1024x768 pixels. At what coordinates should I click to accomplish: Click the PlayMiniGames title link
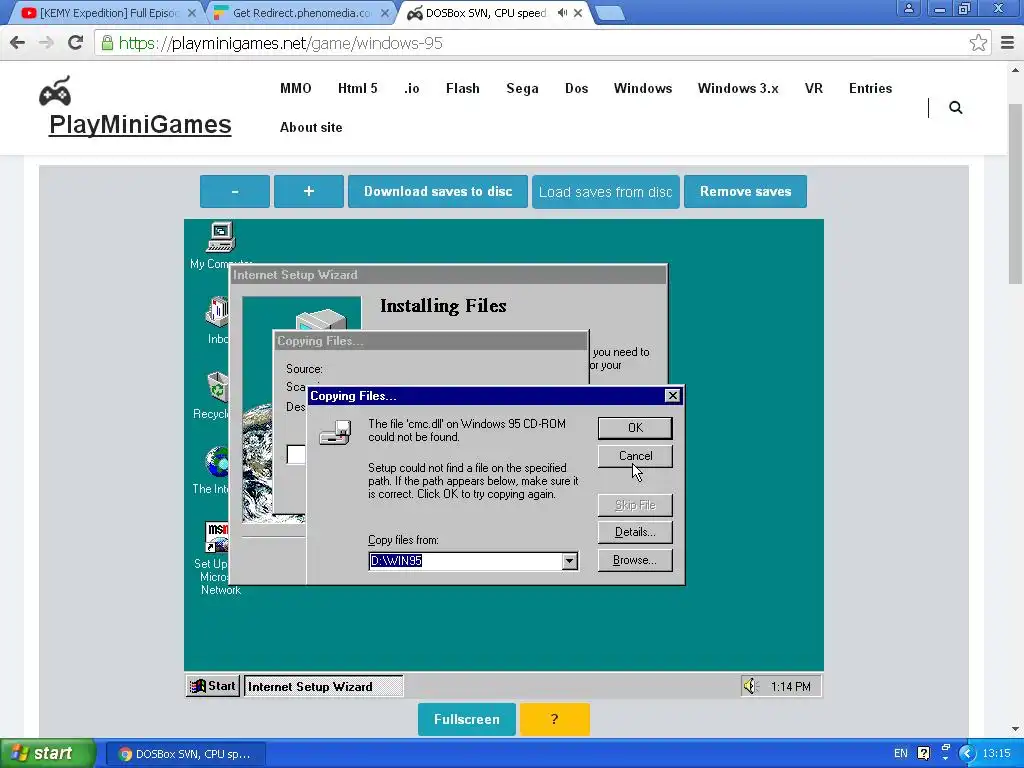click(140, 124)
